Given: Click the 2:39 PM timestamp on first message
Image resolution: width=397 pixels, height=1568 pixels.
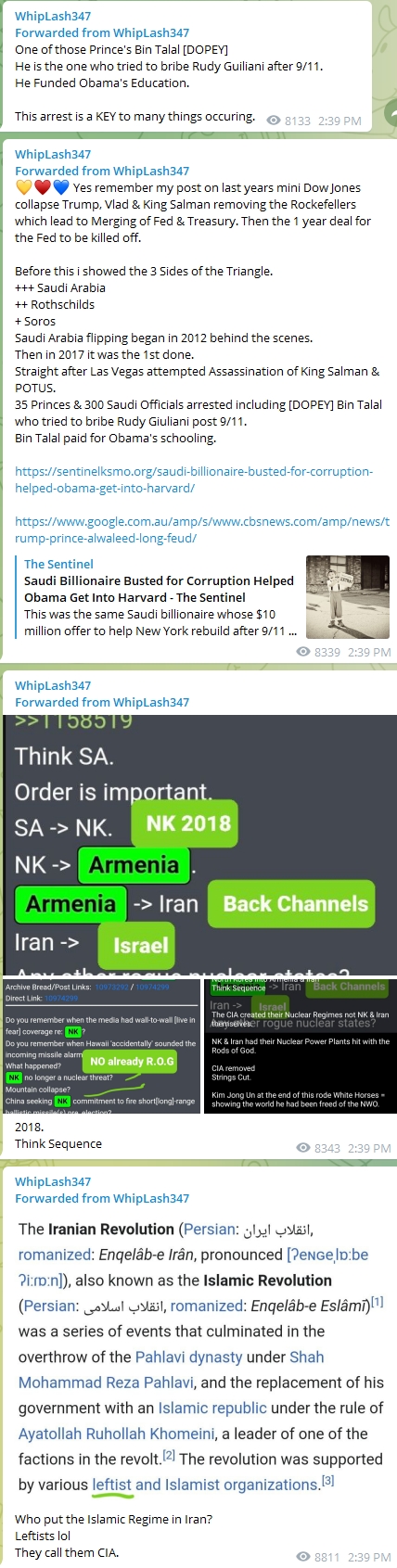Looking at the screenshot, I should 340,121.
